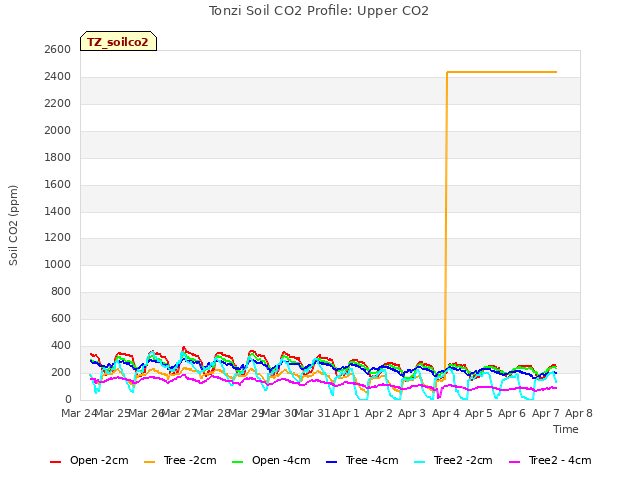Click the 'Apr 7' x-axis date label
Screen dimensions: 640x480
(x=546, y=413)
